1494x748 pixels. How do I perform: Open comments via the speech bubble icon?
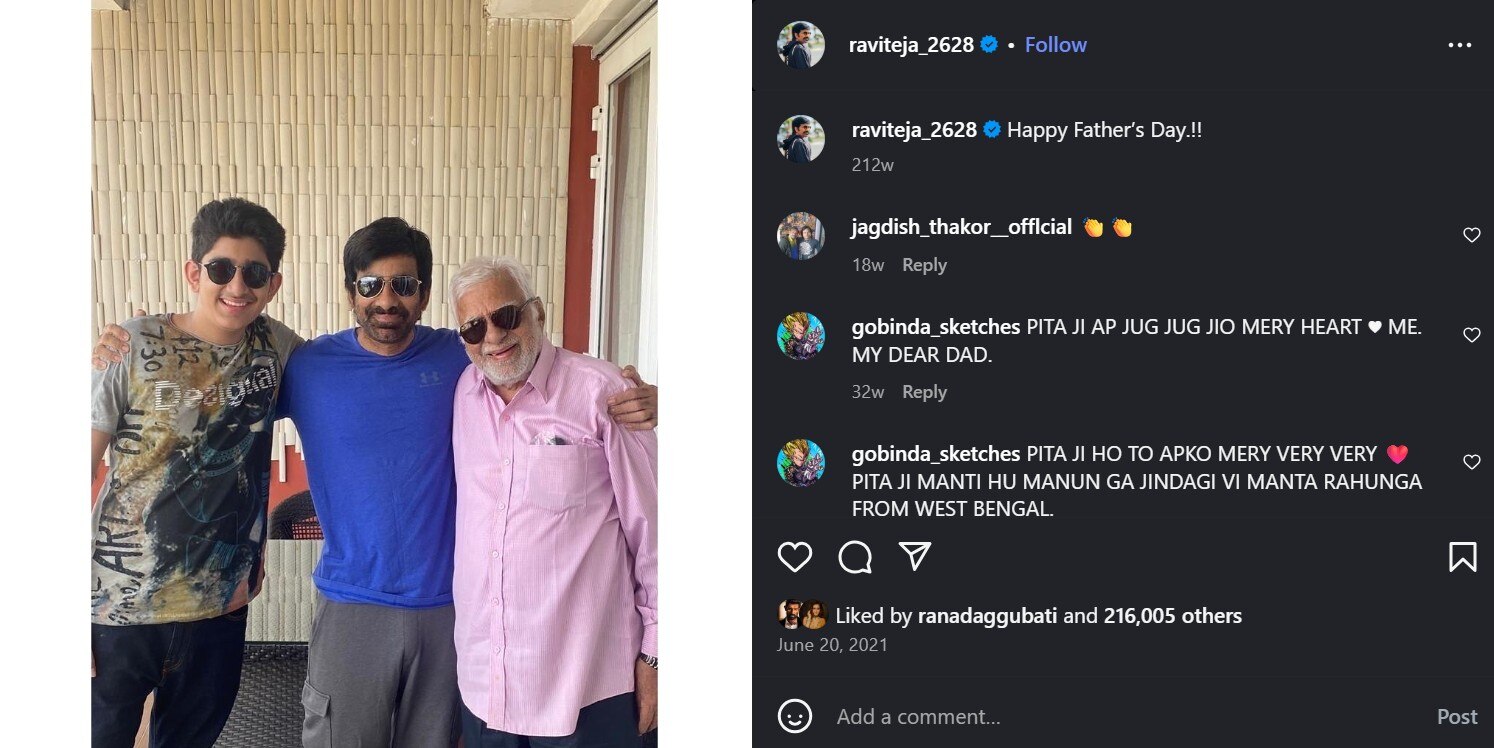pyautogui.click(x=855, y=557)
